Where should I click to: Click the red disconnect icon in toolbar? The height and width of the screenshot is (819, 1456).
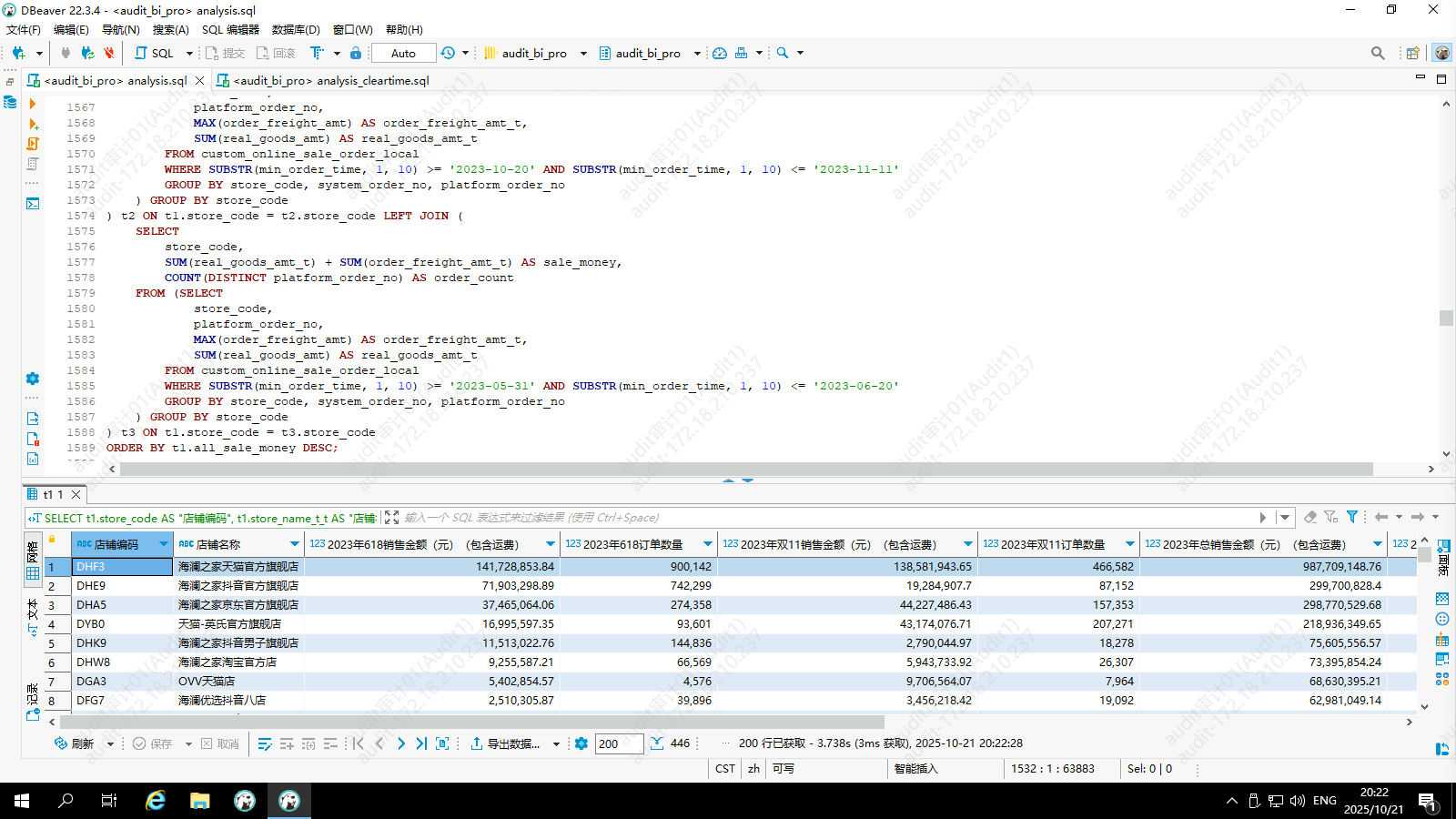pos(109,53)
